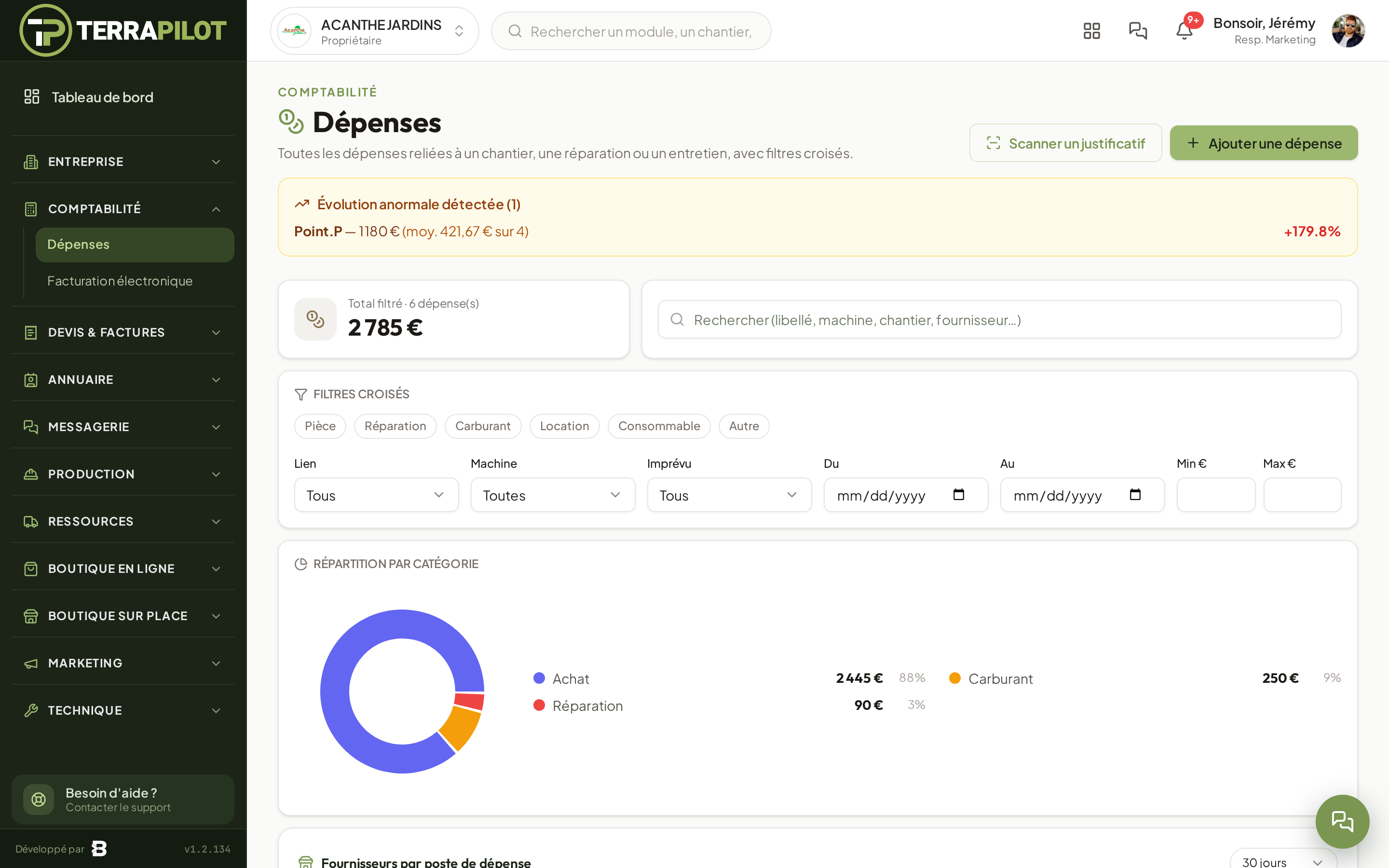Click the Ressources truck icon

point(31,522)
